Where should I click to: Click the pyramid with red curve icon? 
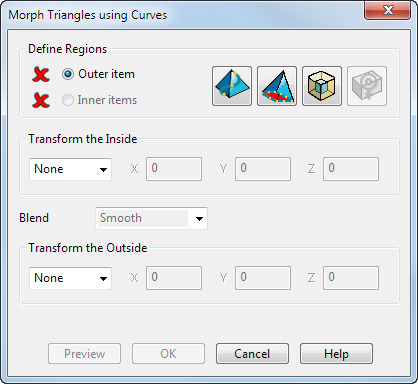tap(277, 86)
